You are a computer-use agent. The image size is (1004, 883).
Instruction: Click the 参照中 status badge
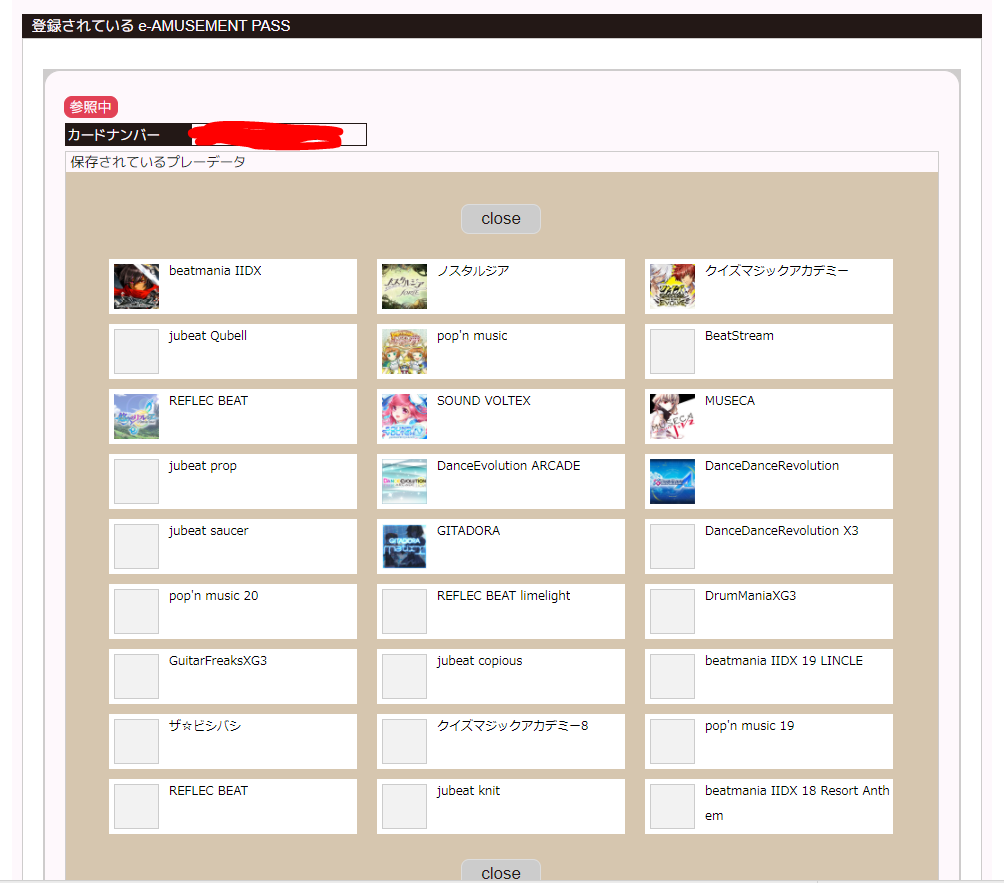pos(91,107)
